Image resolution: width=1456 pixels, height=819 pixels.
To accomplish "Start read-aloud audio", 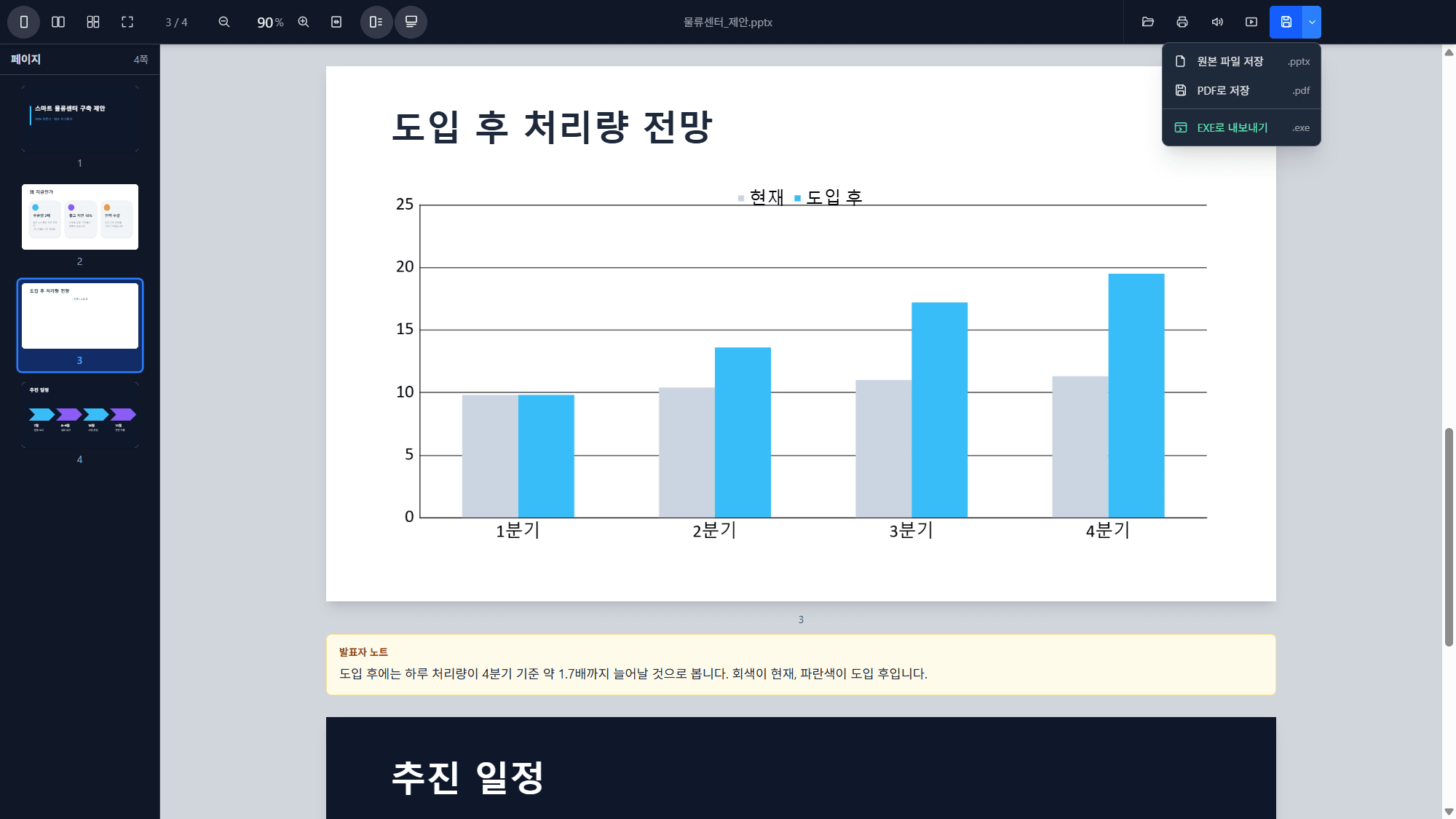I will point(1217,22).
